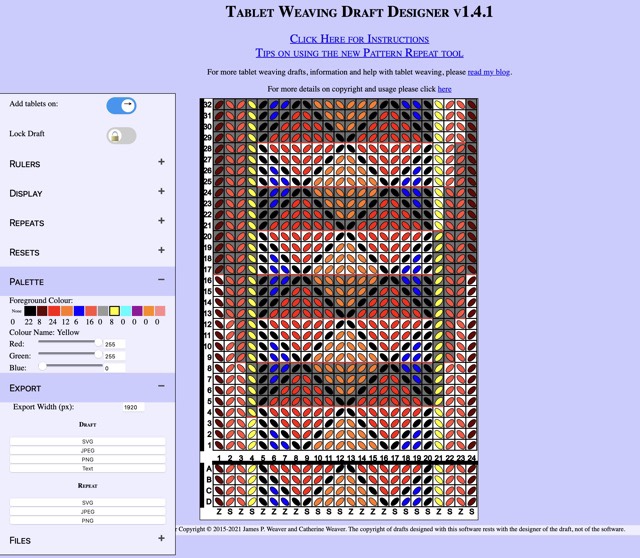Pick the purple palette swatch

click(138, 312)
